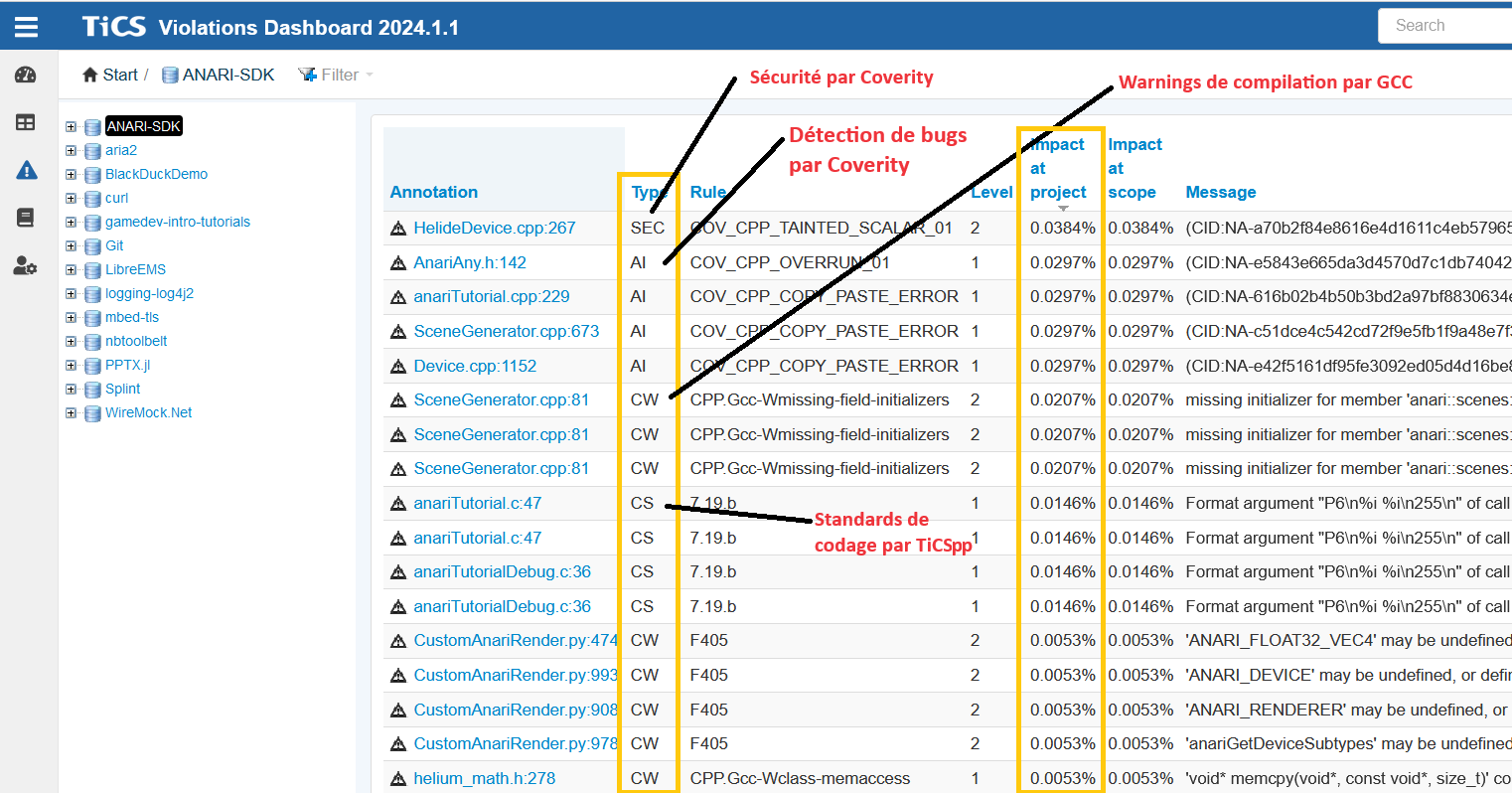The image size is (1512, 793).
Task: Open the book documentation icon in sidebar
Action: pyautogui.click(x=26, y=218)
